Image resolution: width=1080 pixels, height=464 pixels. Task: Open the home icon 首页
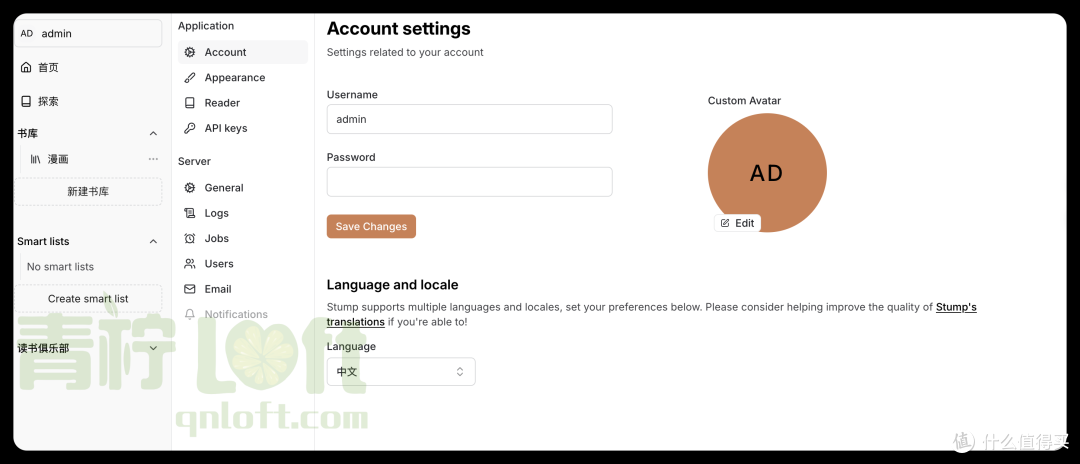point(26,67)
